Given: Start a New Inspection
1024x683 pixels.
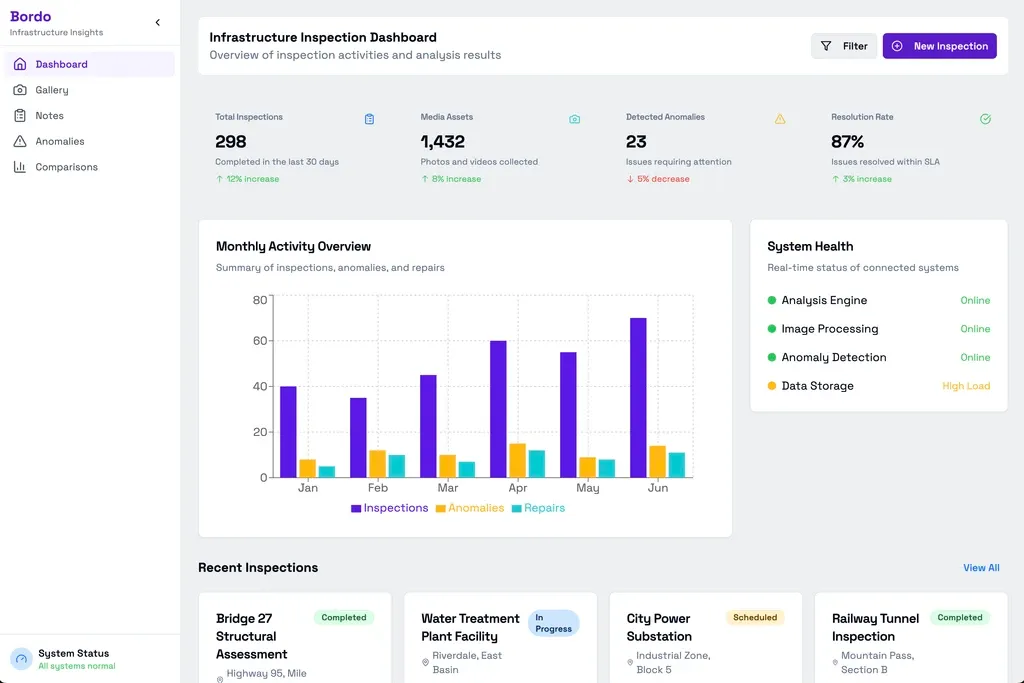Looking at the screenshot, I should click(939, 46).
